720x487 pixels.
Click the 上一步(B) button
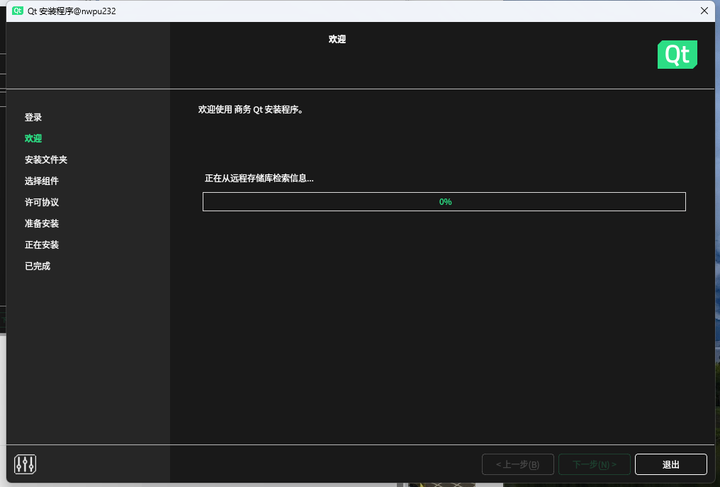point(518,465)
